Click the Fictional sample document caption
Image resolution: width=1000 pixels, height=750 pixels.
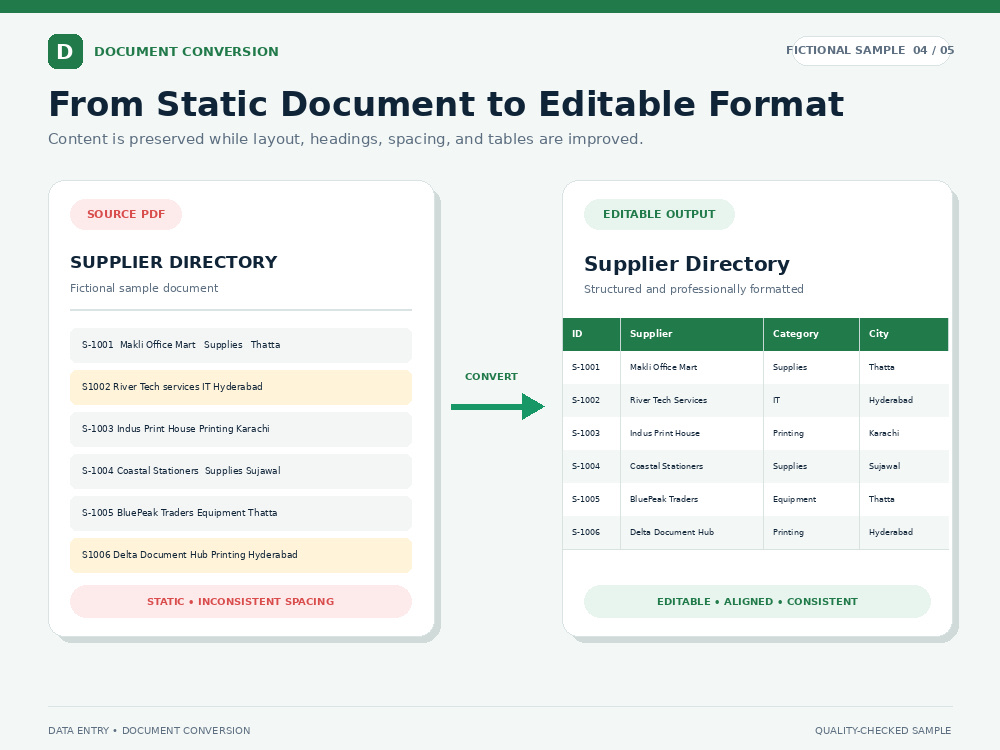click(x=144, y=288)
